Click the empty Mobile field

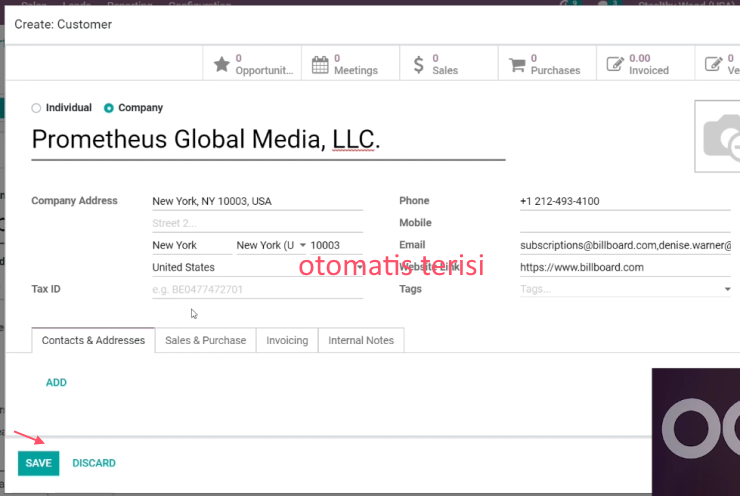coord(625,223)
